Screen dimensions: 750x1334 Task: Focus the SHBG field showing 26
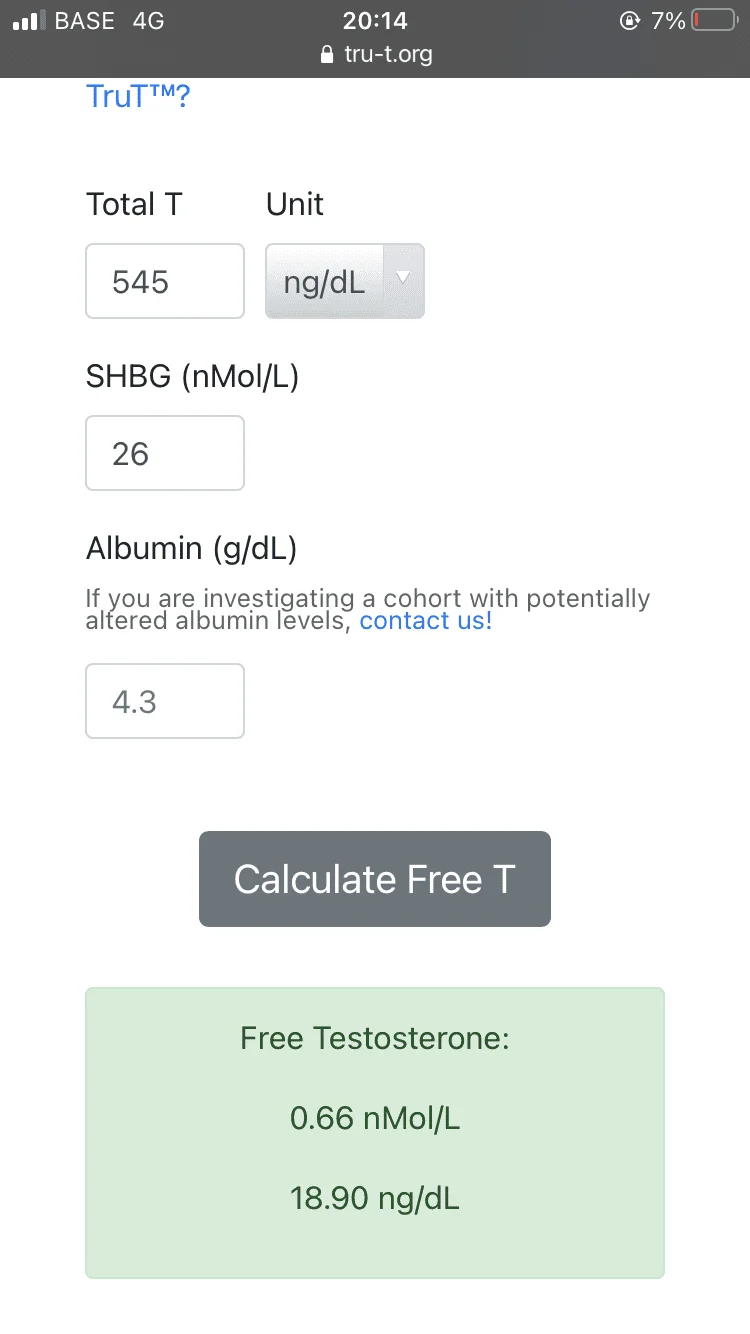(165, 454)
